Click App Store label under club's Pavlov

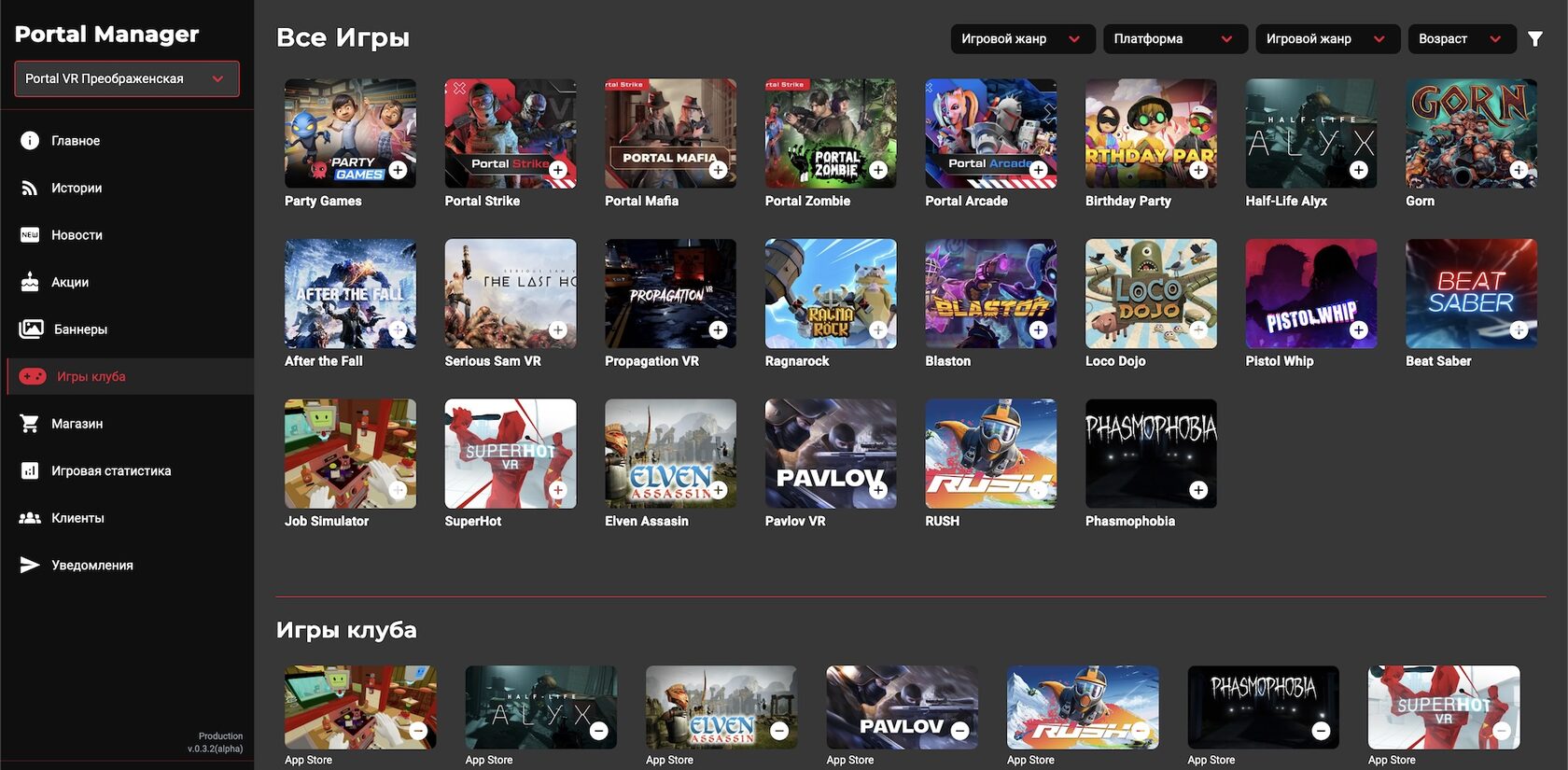[850, 760]
